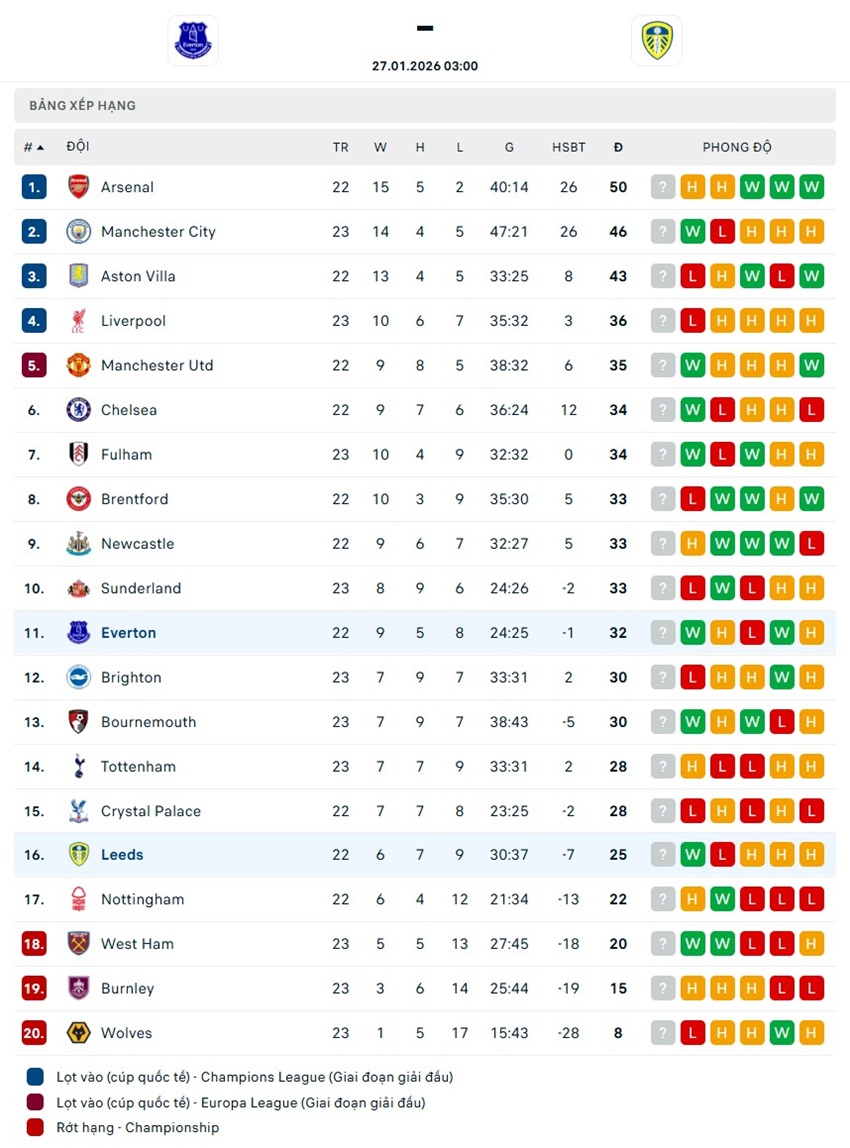Click the Wolves club logo
Image resolution: width=850 pixels, height=1148 pixels.
point(79,1033)
